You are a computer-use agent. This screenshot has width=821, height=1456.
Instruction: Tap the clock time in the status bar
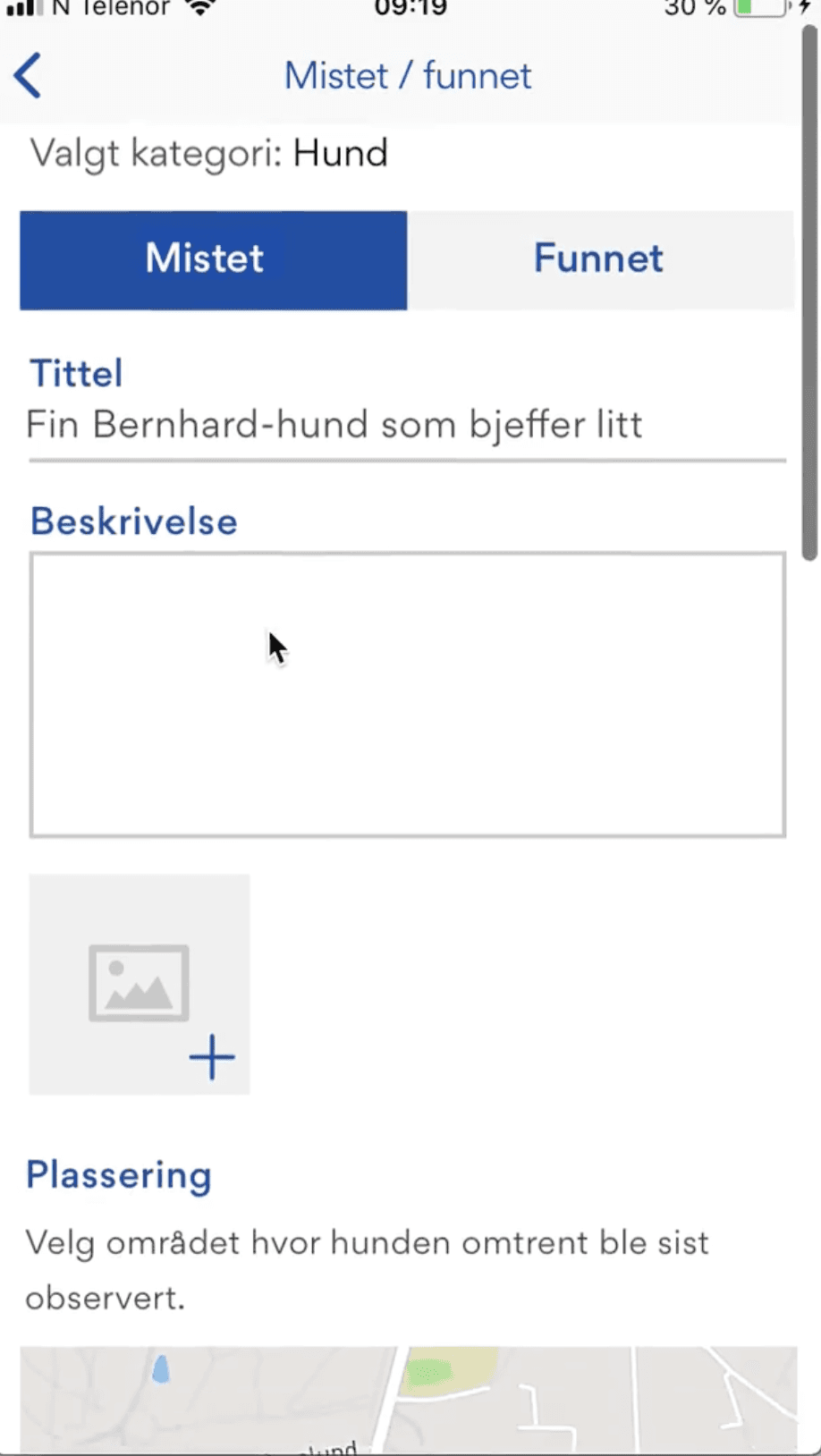click(410, 9)
